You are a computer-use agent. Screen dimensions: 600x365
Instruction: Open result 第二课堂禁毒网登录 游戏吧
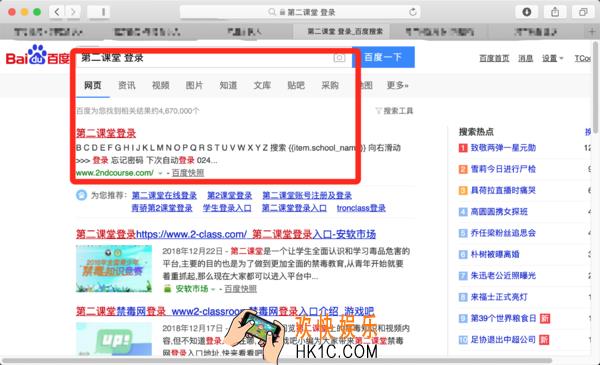pyautogui.click(x=225, y=311)
